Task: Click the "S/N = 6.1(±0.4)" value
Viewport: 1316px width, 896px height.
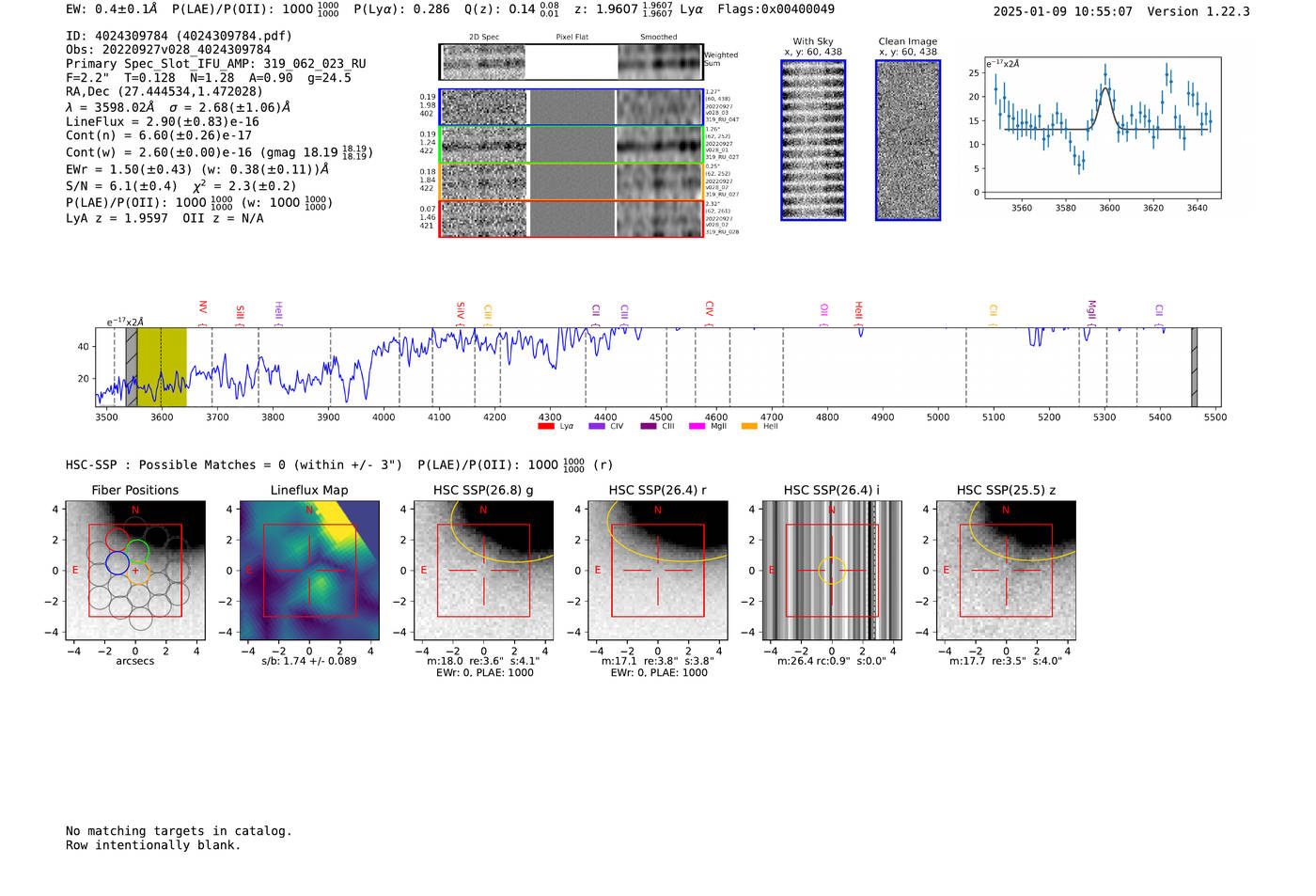Action: coord(121,185)
